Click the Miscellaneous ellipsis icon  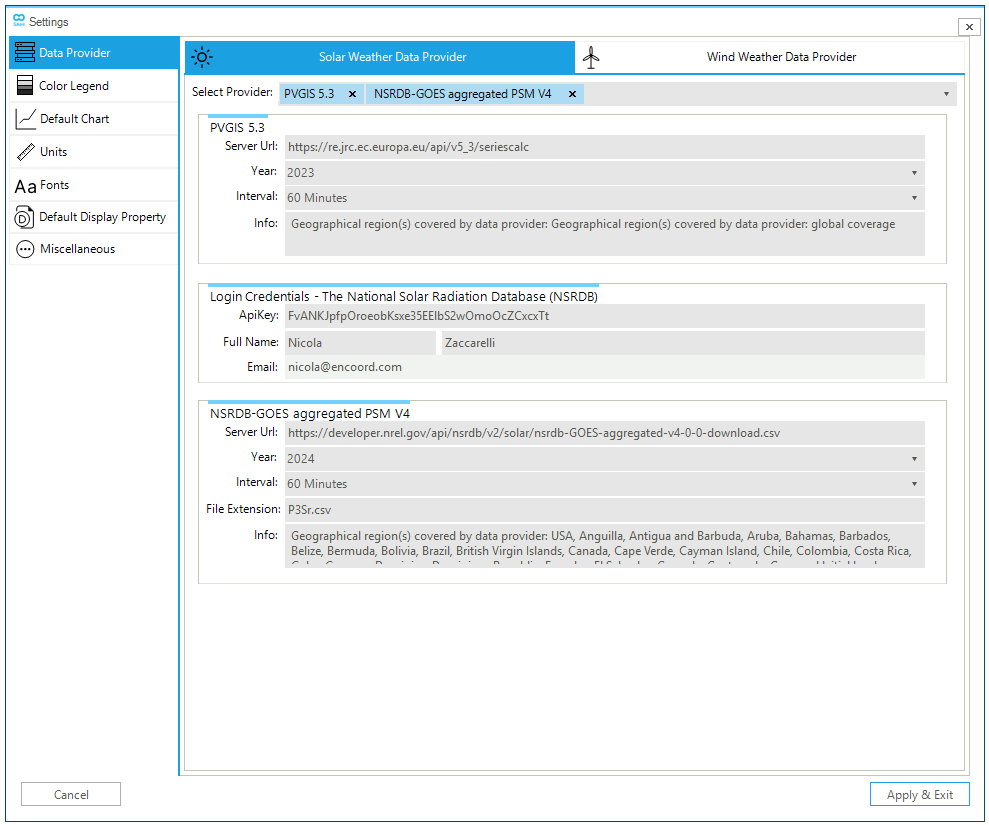click(x=25, y=250)
